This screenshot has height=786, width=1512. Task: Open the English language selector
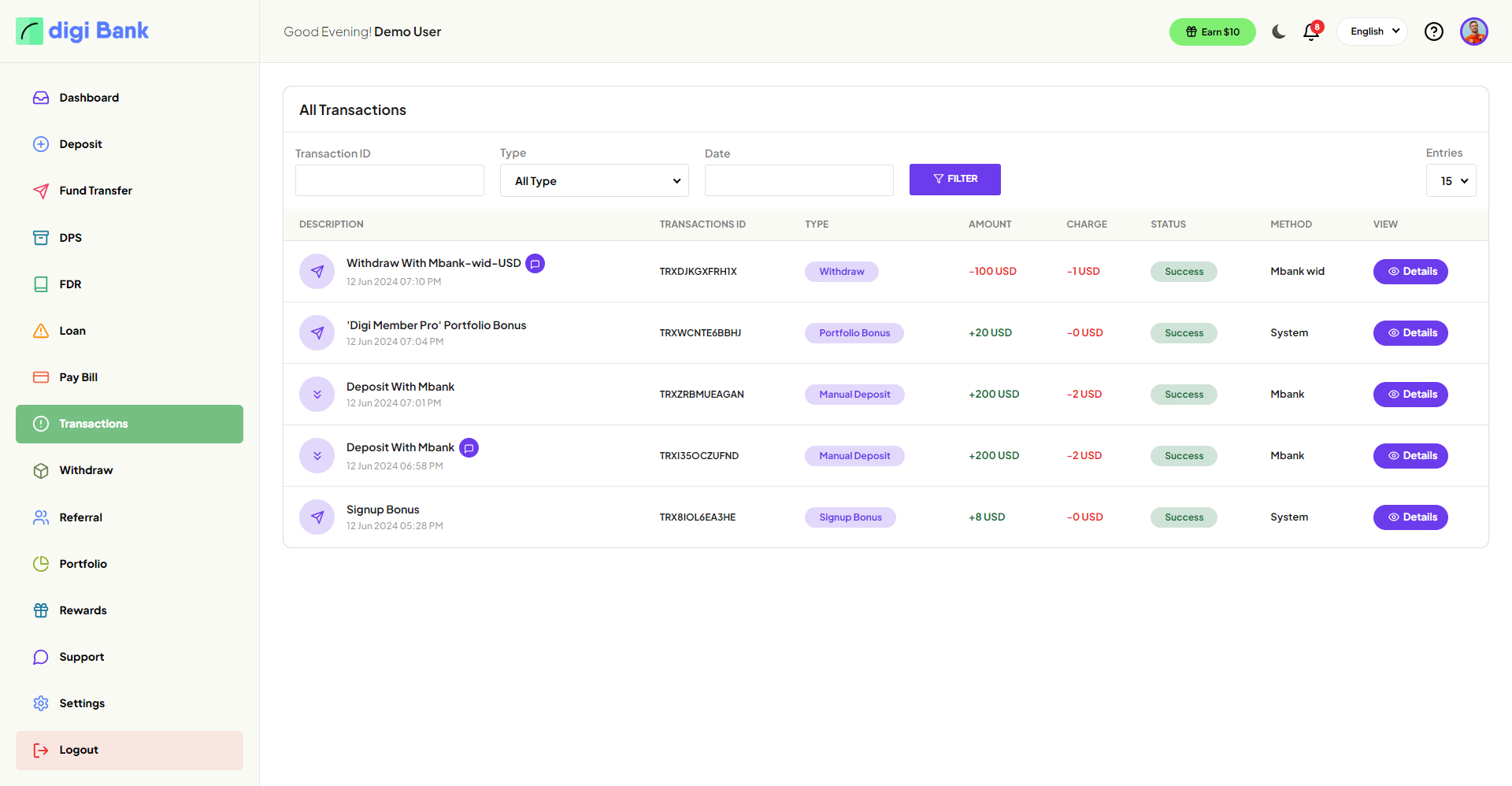(x=1372, y=31)
